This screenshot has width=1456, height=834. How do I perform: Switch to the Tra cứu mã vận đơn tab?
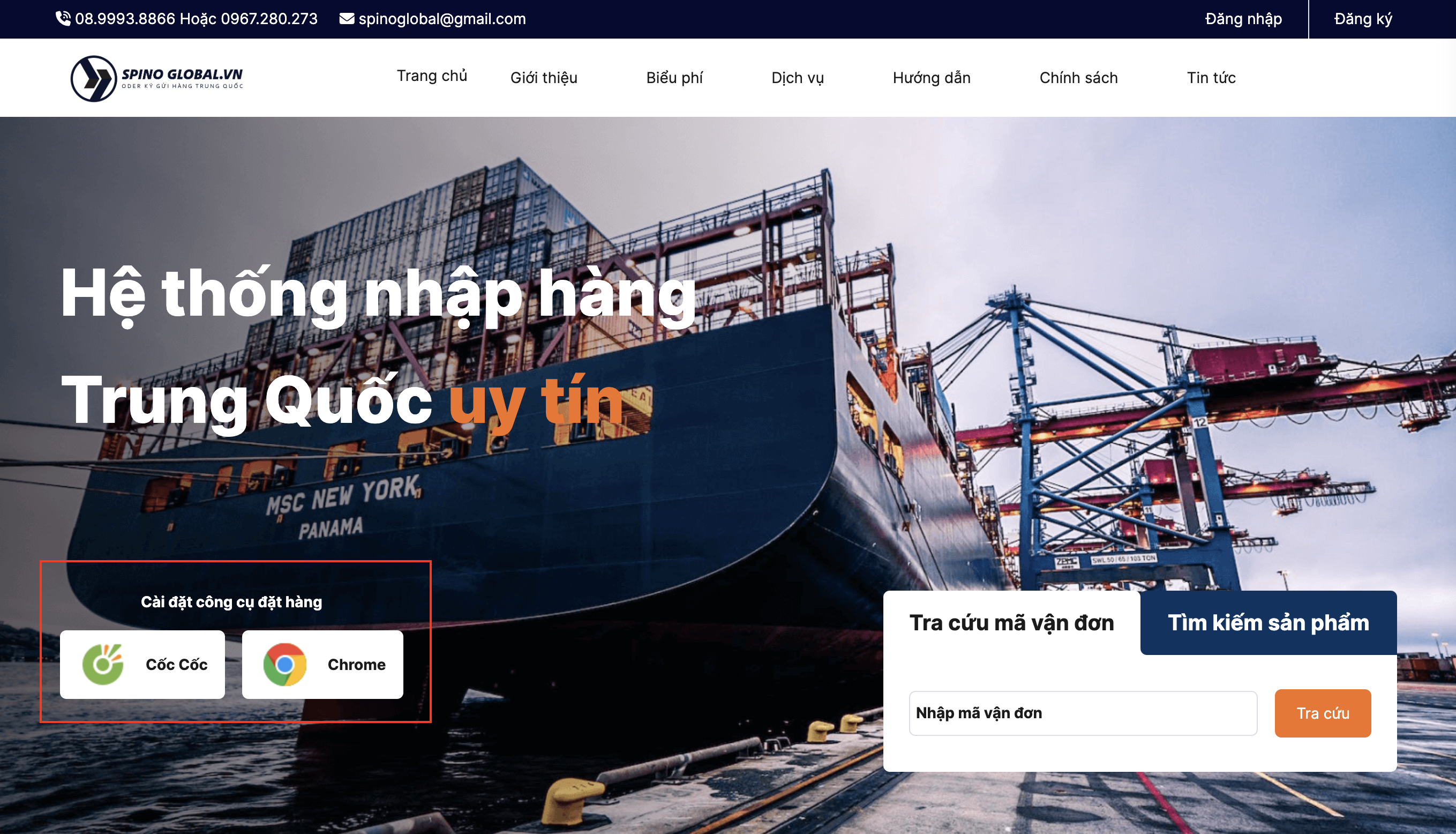pyautogui.click(x=1011, y=623)
